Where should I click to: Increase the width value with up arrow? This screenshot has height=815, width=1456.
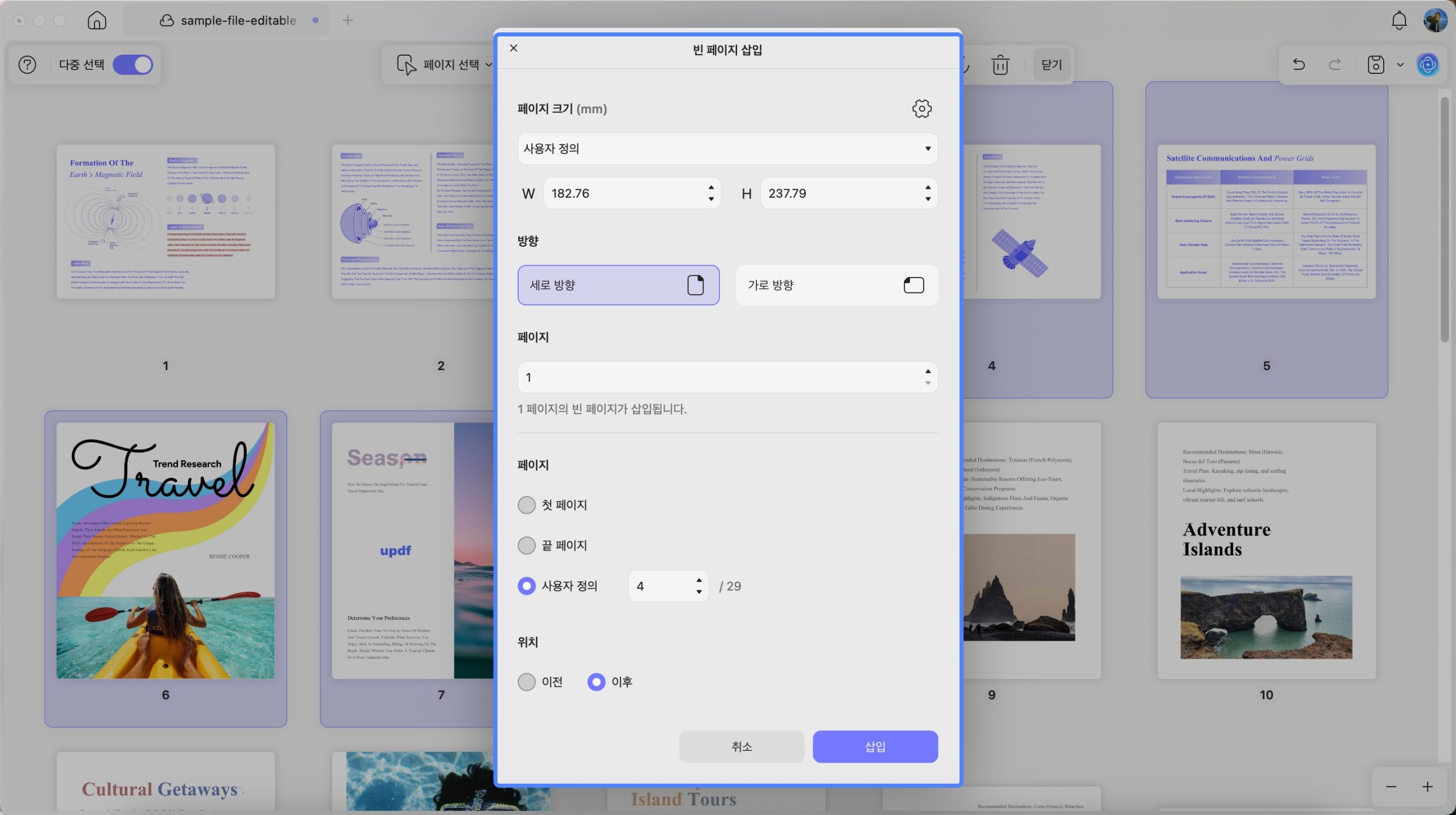pos(711,187)
